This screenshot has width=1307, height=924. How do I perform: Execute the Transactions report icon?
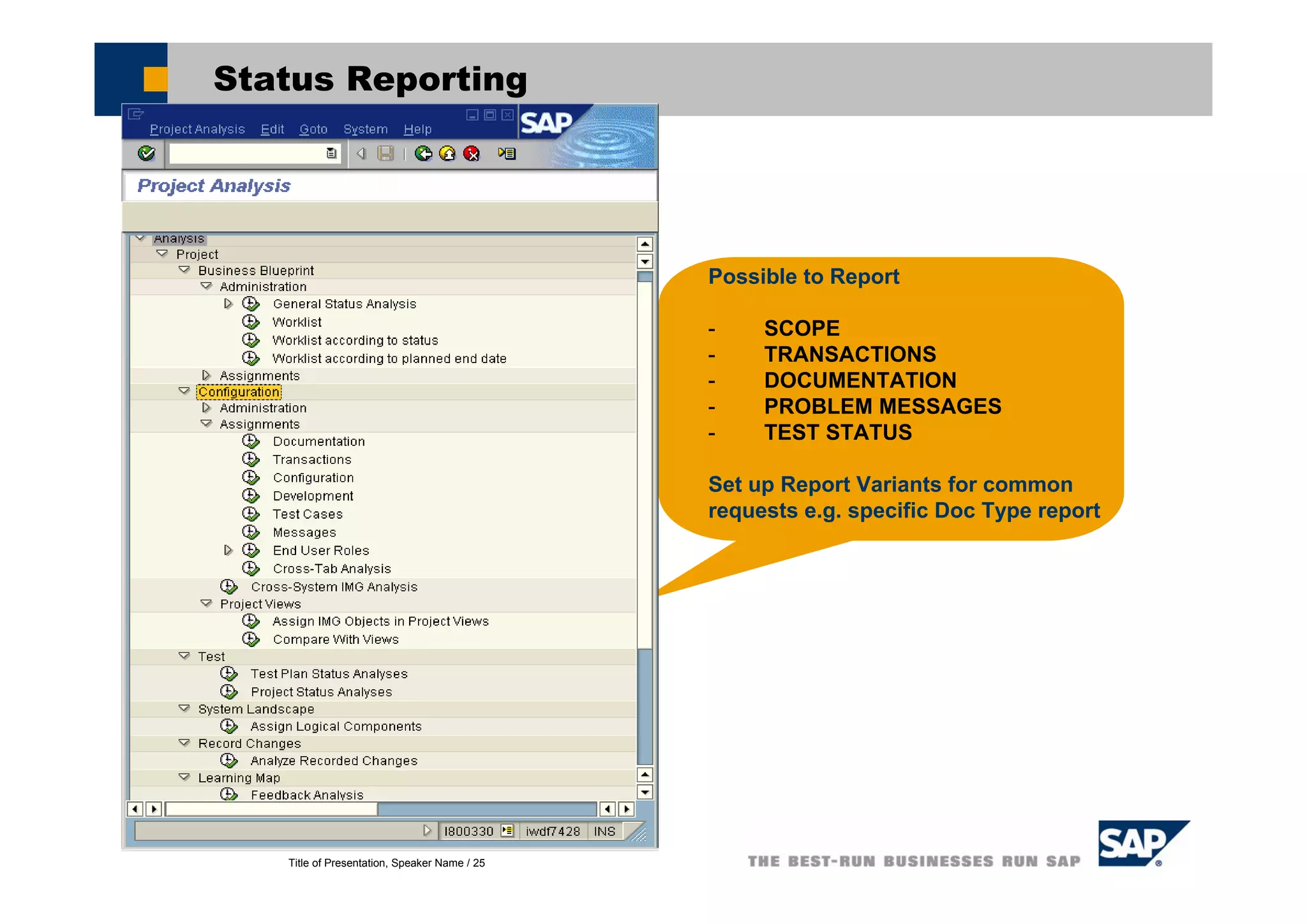point(251,459)
